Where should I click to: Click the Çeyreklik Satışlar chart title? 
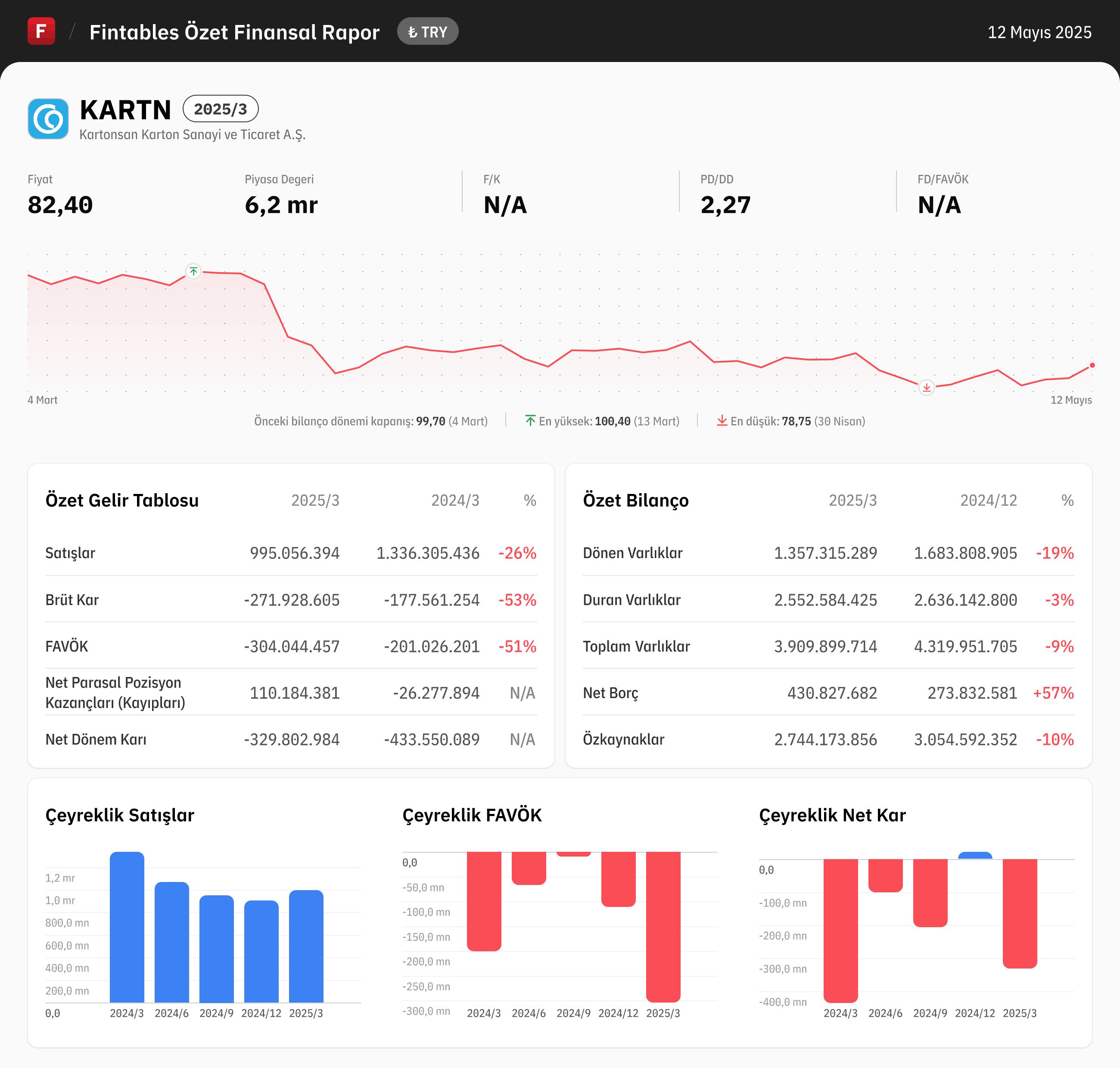point(120,815)
